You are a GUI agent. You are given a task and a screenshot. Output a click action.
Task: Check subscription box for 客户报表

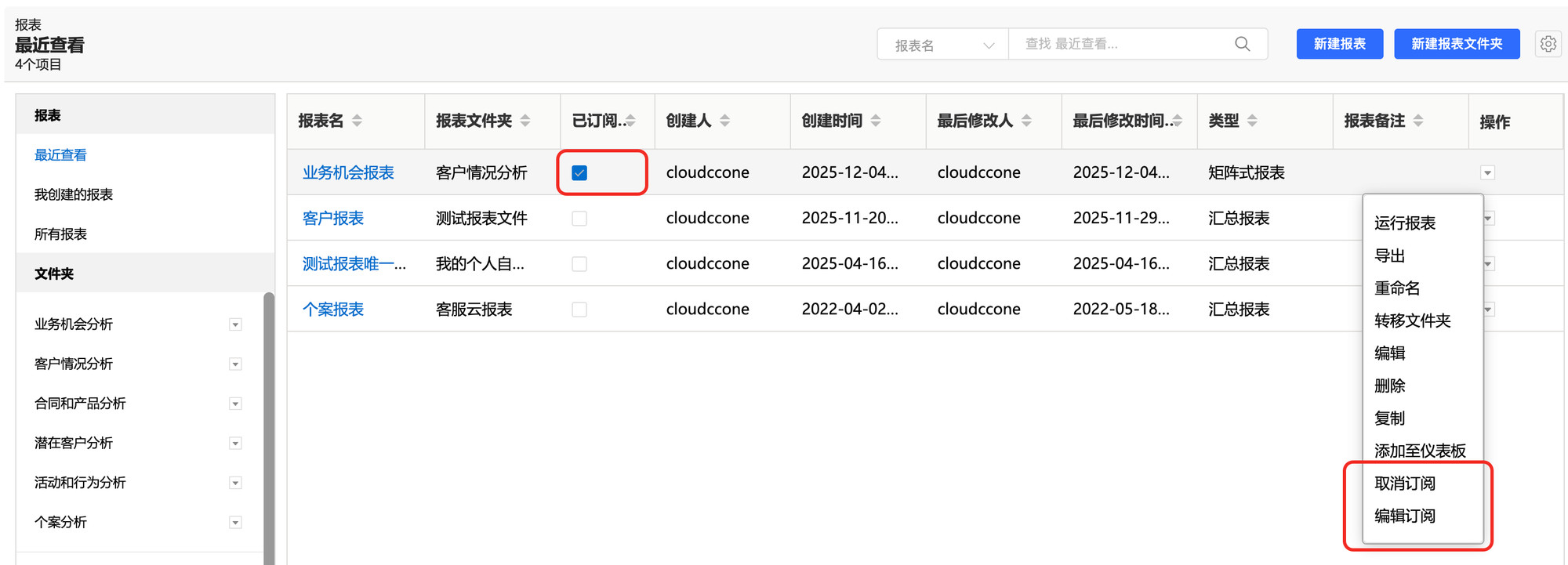[x=579, y=219]
